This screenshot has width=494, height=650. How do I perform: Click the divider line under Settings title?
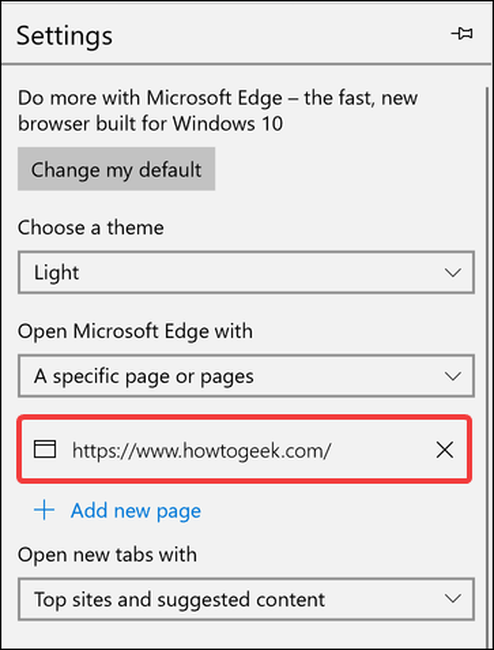246,64
